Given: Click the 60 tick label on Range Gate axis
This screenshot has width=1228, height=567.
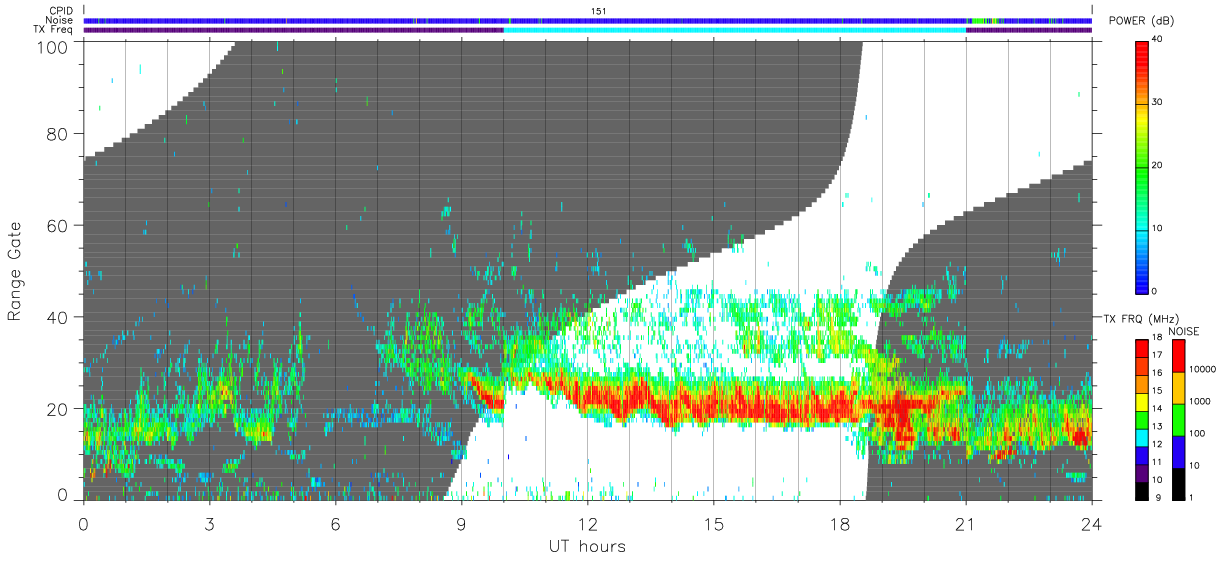Looking at the screenshot, I should [x=57, y=225].
